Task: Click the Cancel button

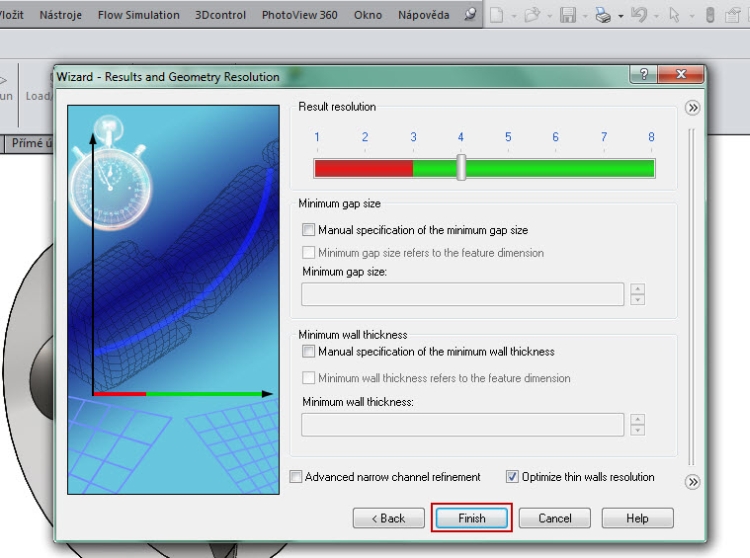Action: click(x=554, y=518)
